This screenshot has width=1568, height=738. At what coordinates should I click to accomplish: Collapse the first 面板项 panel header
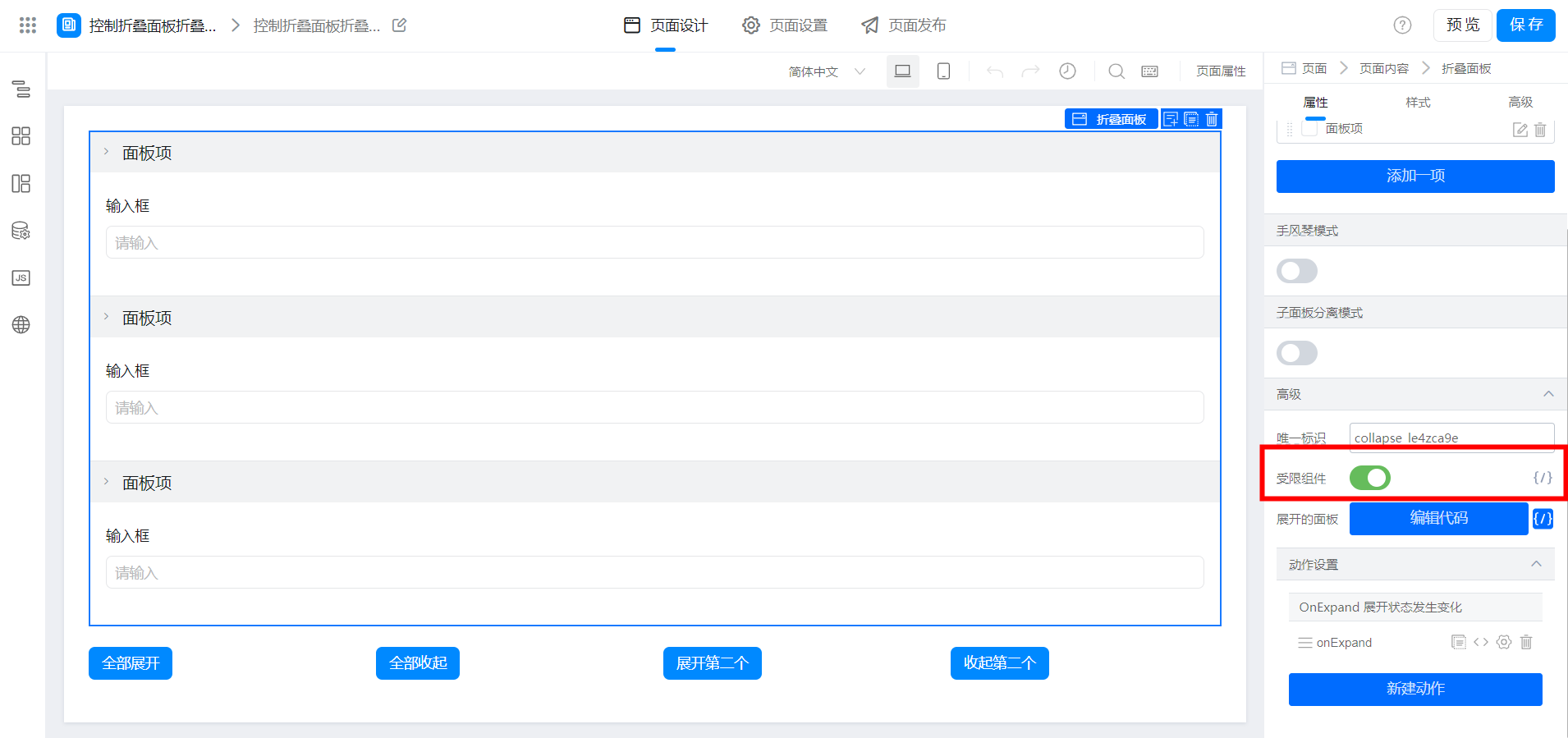pyautogui.click(x=655, y=153)
